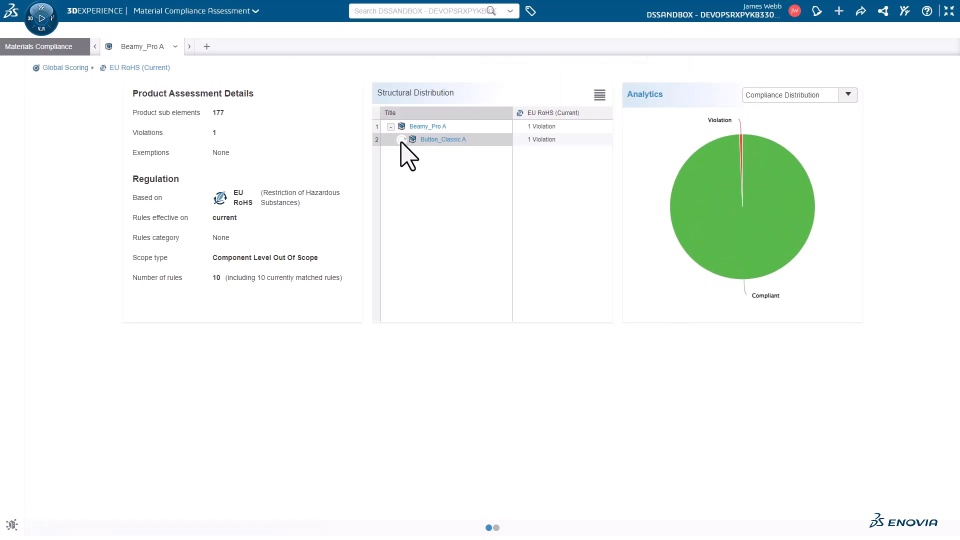The height and width of the screenshot is (540, 960).
Task: Click the add (plus) icon in top bar
Action: pyautogui.click(x=839, y=11)
